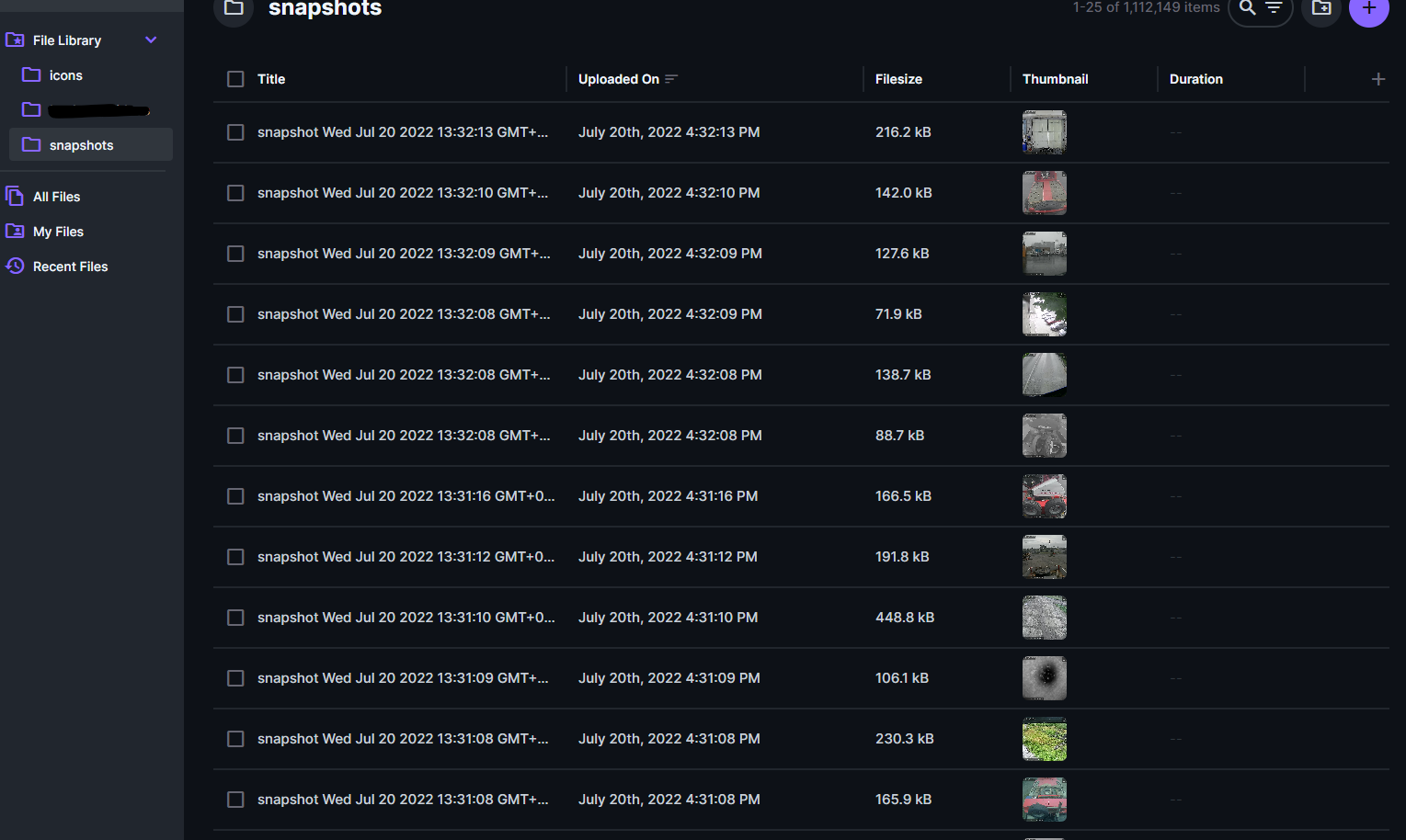Screen dimensions: 1406x840
Task: Select the All Files sidebar icon
Action: click(x=15, y=196)
